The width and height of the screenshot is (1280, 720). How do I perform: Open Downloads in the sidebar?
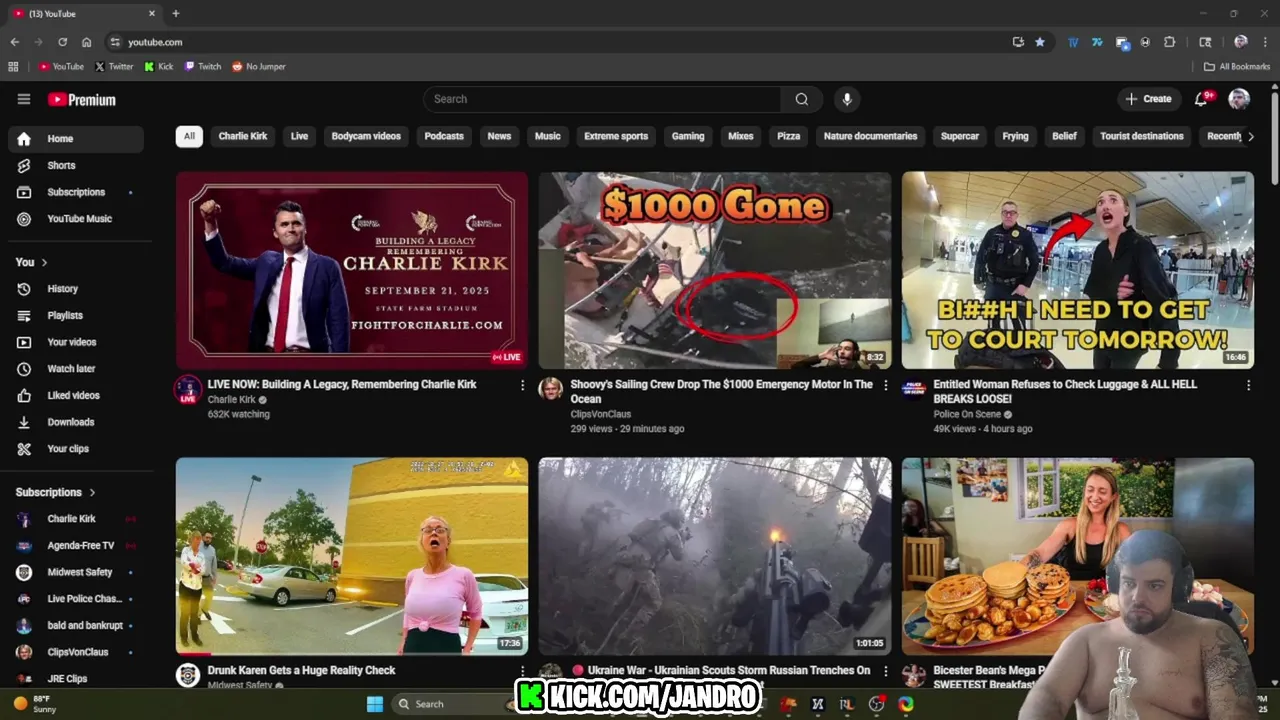pos(75,422)
